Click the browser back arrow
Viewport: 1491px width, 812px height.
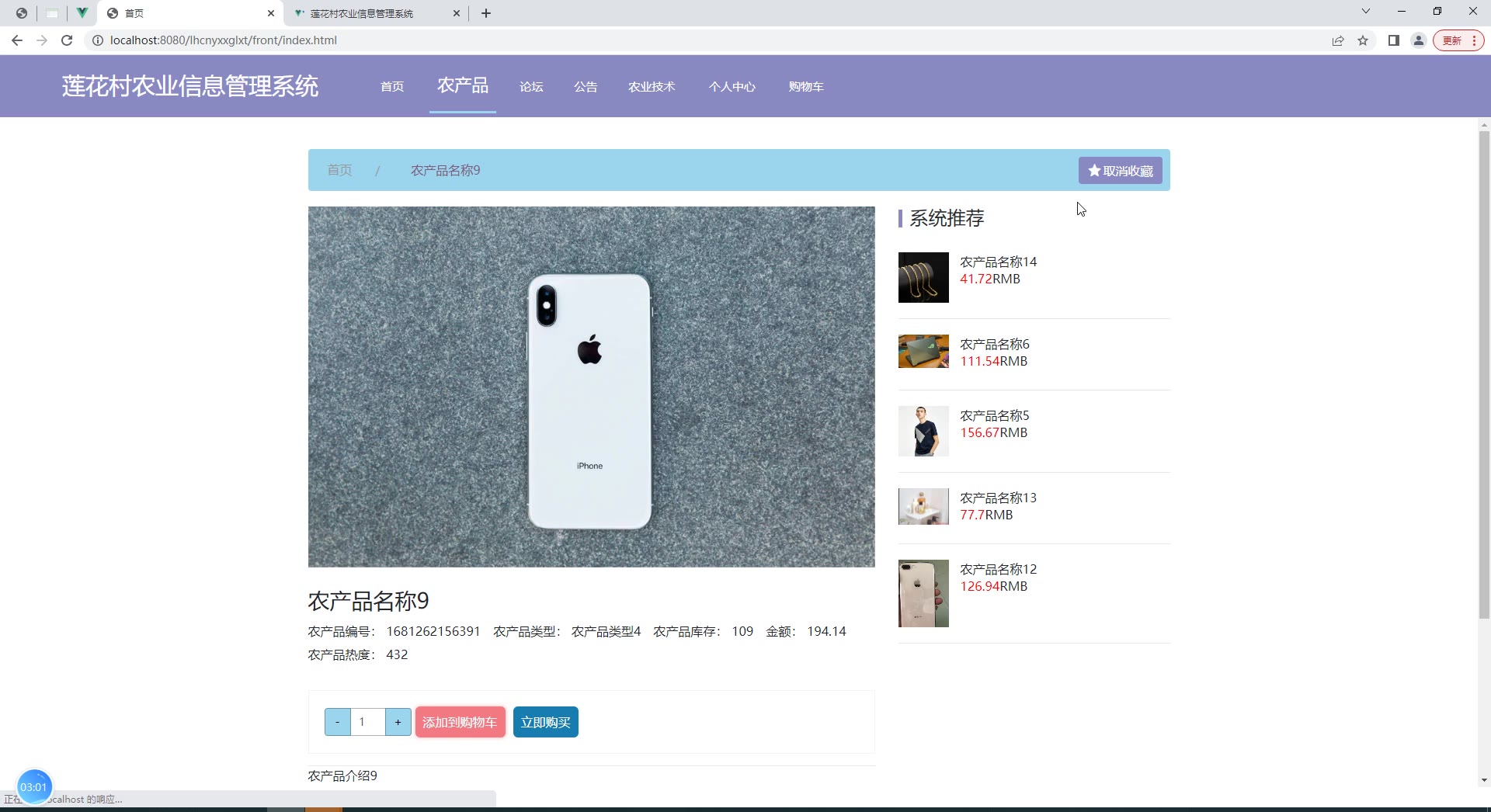(17, 40)
